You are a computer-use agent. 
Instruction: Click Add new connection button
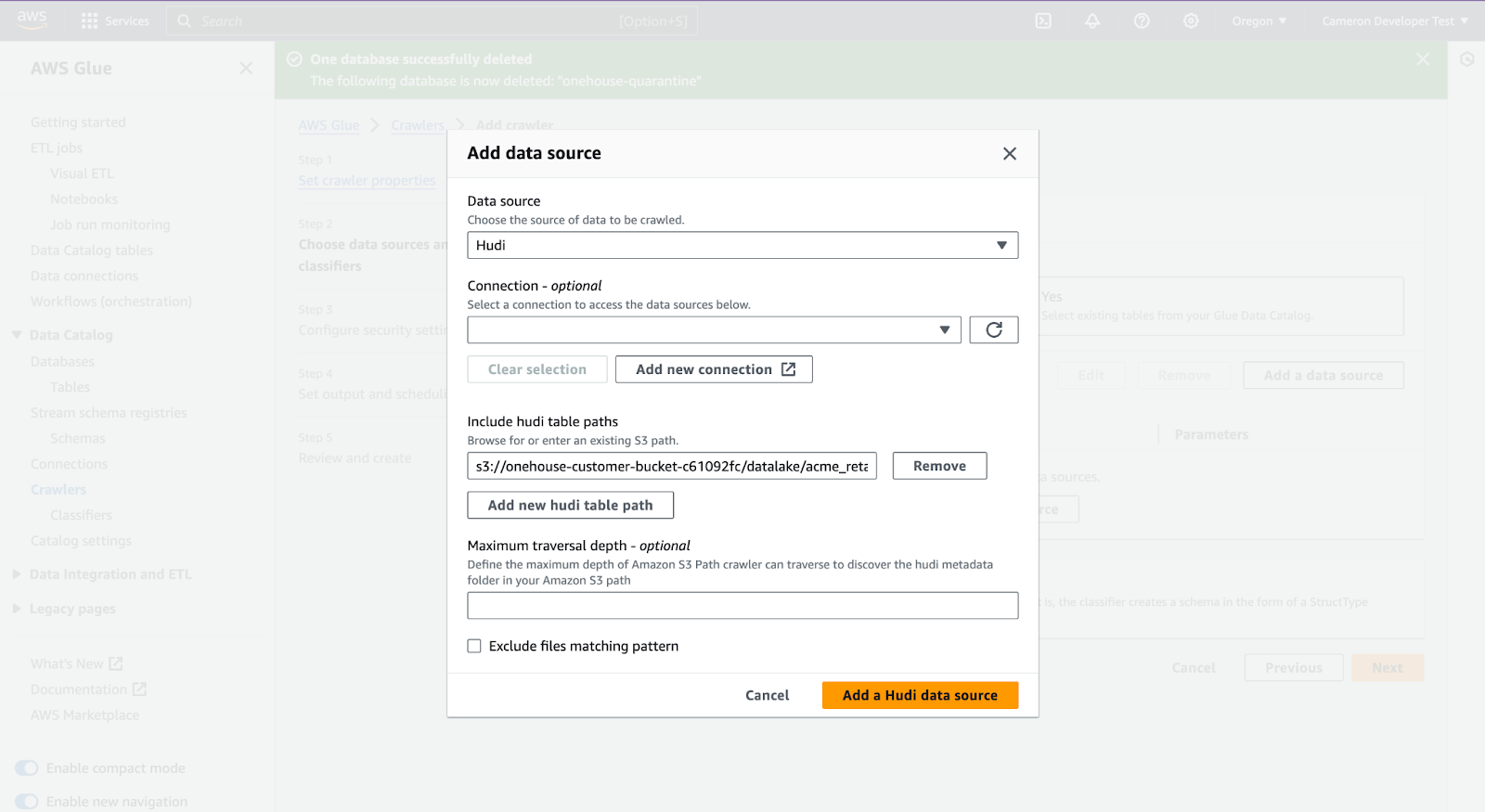coord(714,369)
